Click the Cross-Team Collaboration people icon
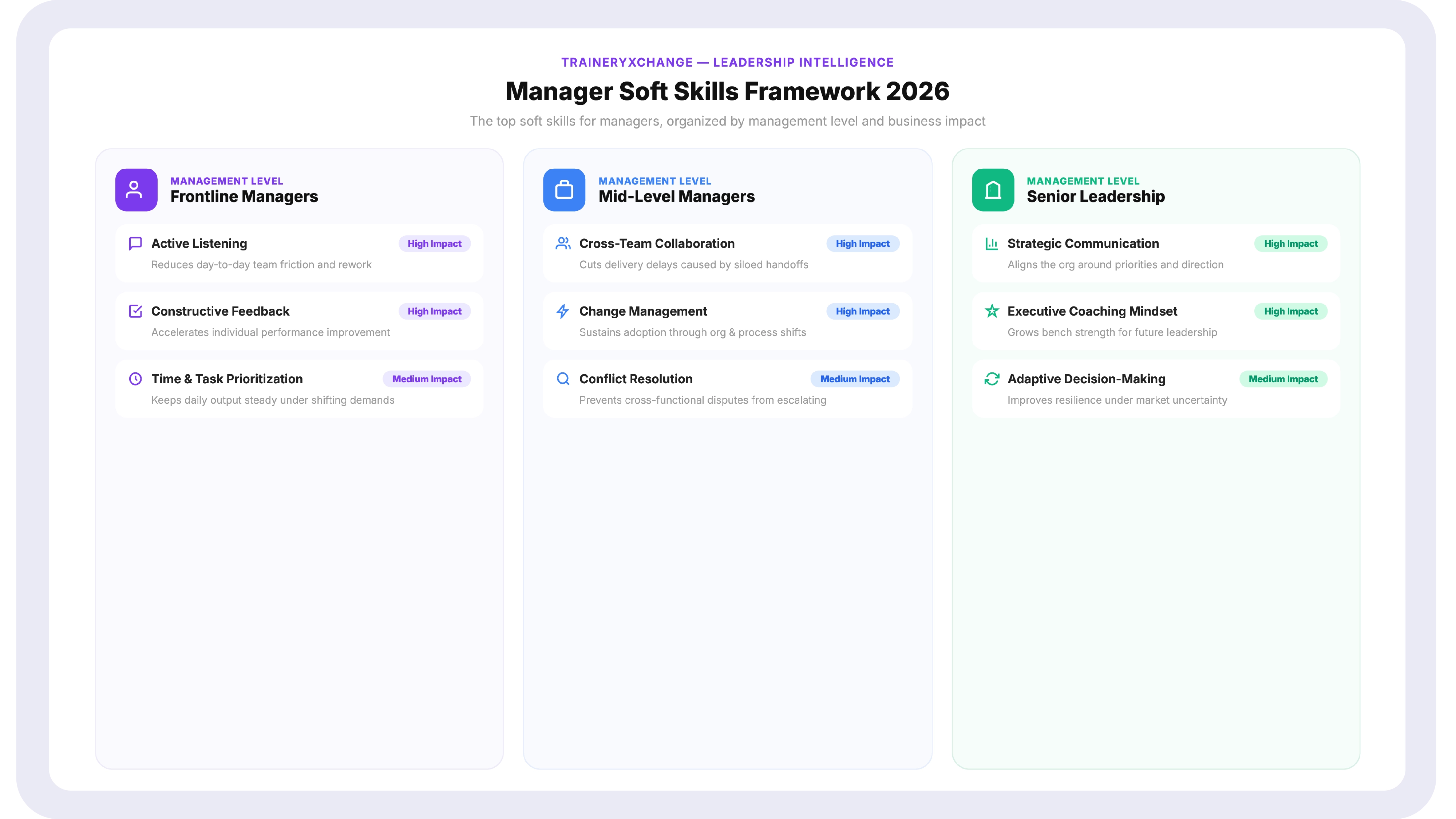 [563, 244]
